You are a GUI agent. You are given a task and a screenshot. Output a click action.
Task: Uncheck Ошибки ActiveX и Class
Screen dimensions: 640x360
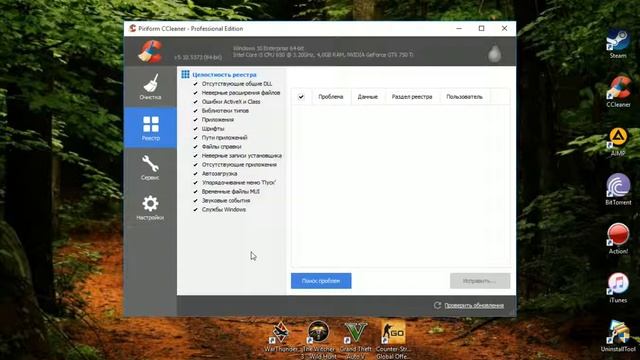tap(196, 102)
